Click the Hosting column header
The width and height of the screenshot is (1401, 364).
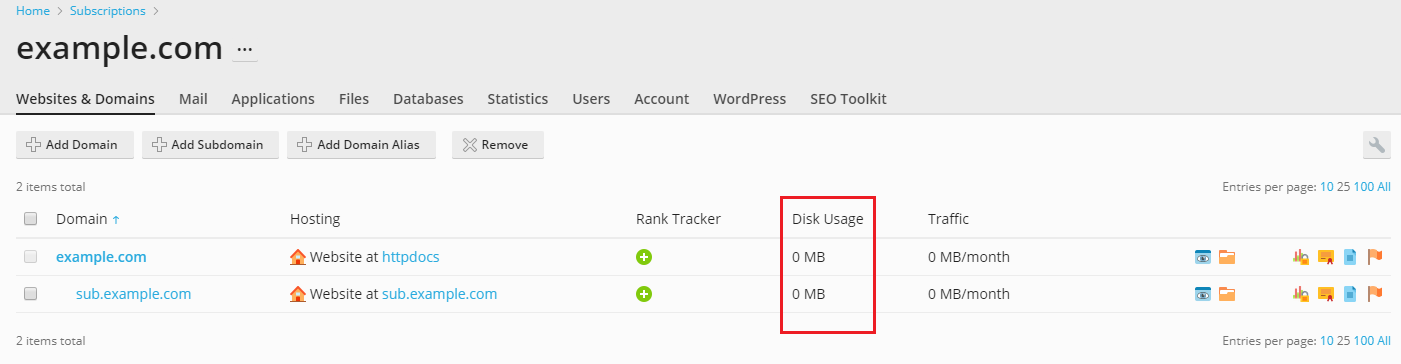[x=315, y=219]
